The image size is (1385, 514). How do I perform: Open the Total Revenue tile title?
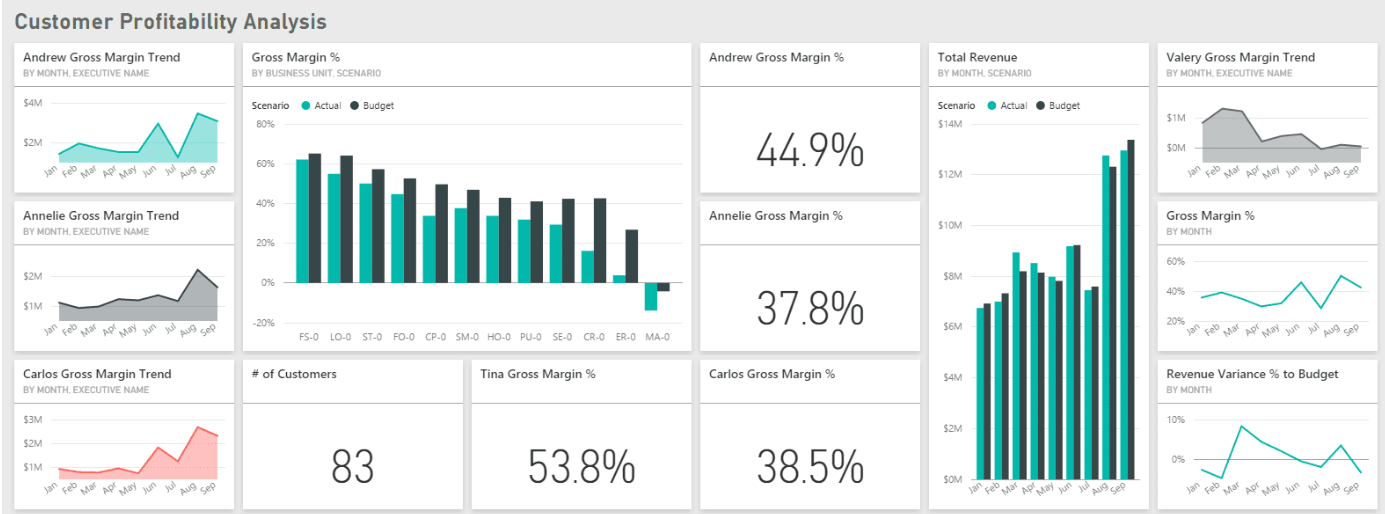977,57
